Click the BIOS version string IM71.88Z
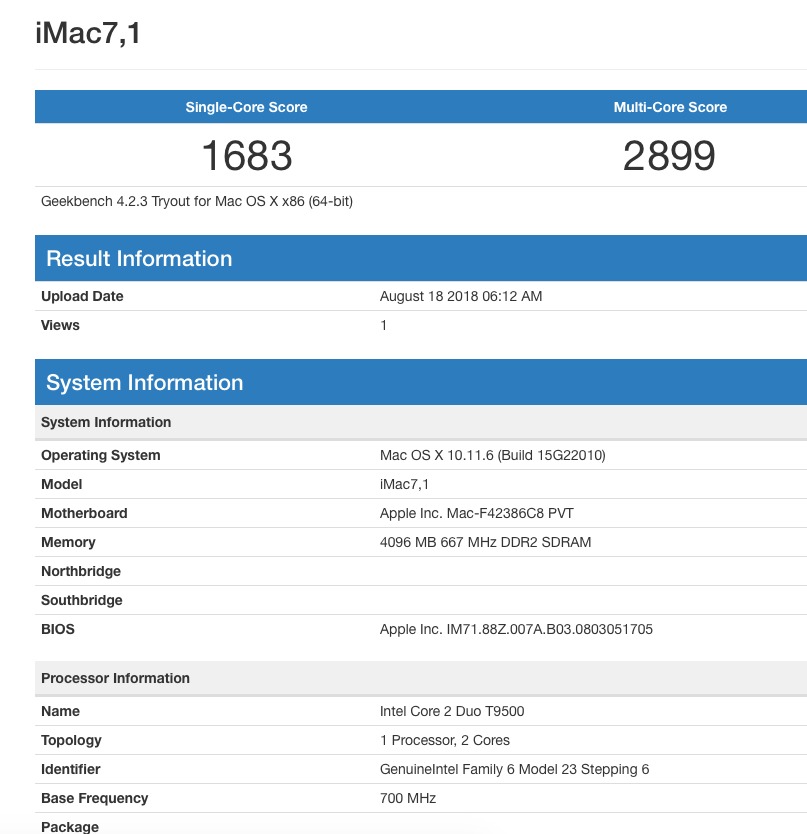807x834 pixels. (x=516, y=629)
